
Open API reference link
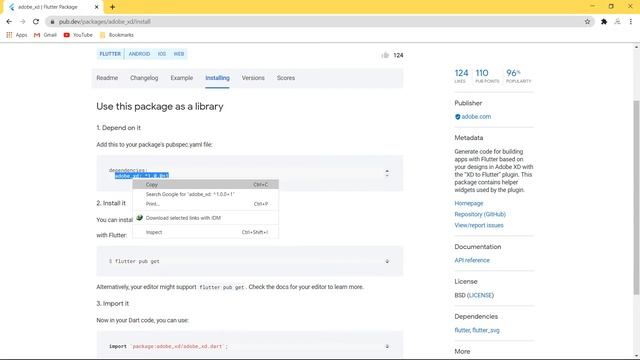pyautogui.click(x=472, y=260)
